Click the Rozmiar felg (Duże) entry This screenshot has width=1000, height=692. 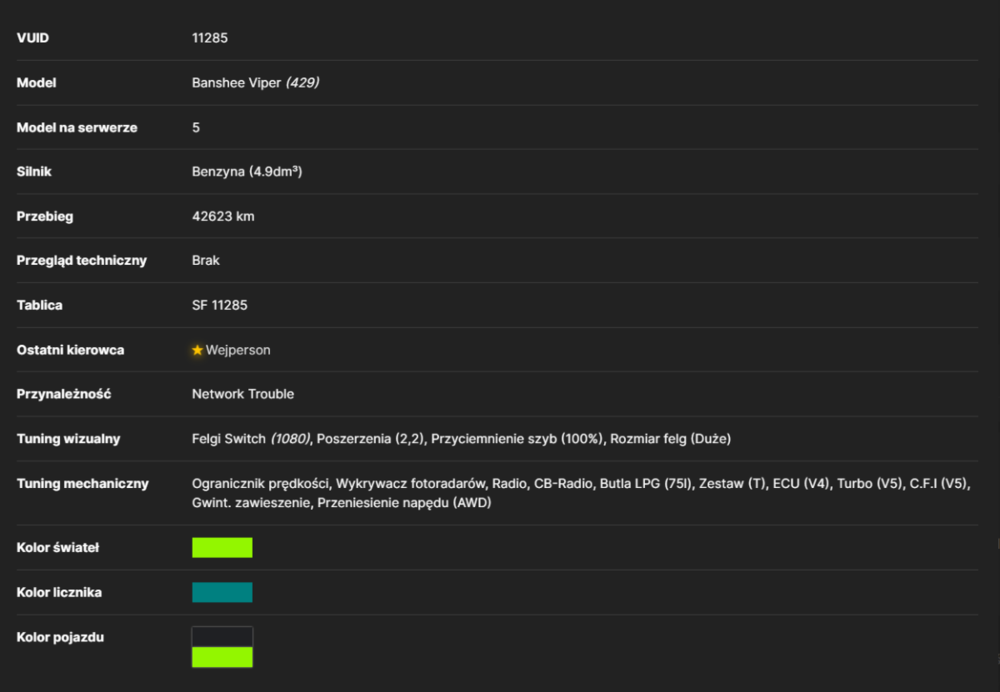[670, 439]
